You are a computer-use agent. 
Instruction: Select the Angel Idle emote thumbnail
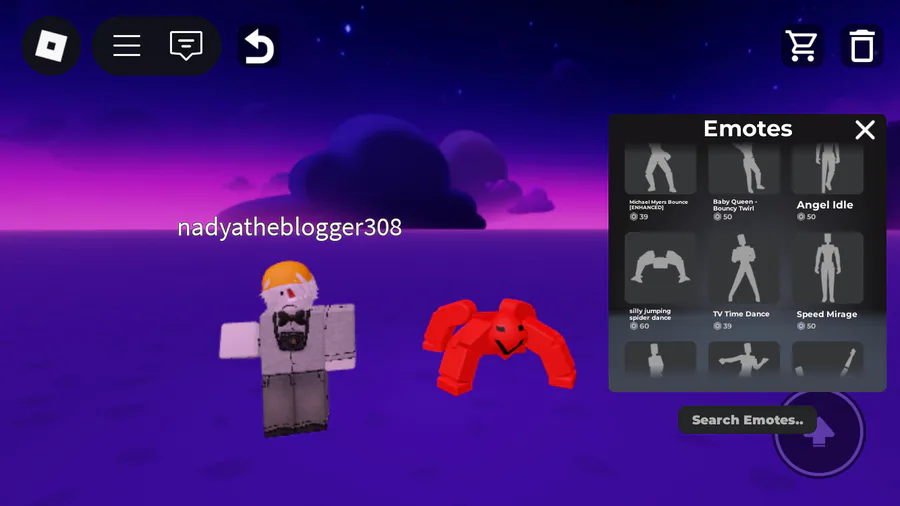pos(828,169)
